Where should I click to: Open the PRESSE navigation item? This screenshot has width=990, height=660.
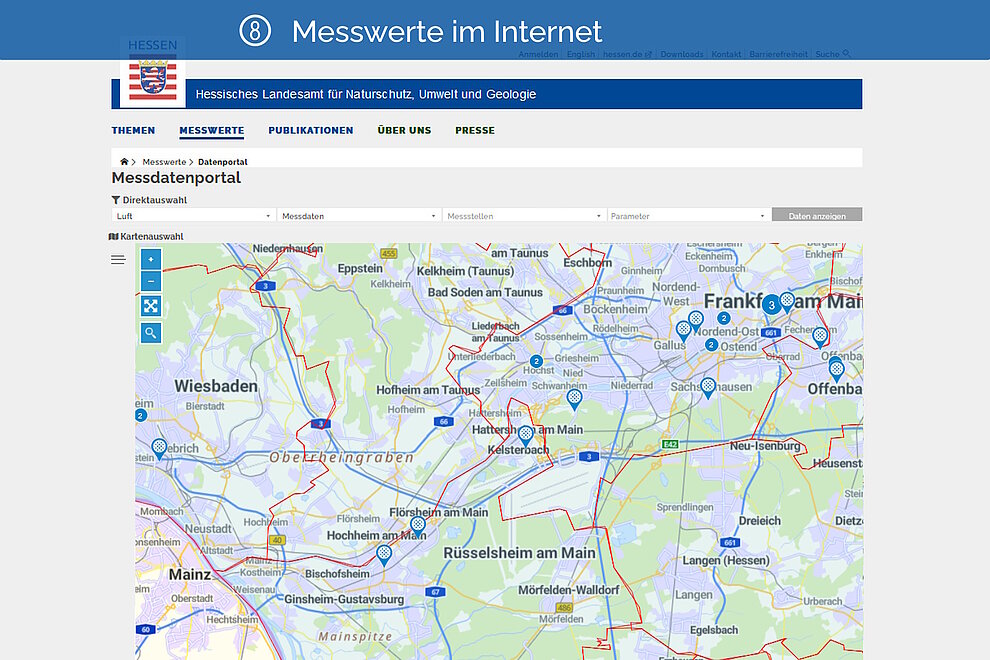(x=475, y=130)
